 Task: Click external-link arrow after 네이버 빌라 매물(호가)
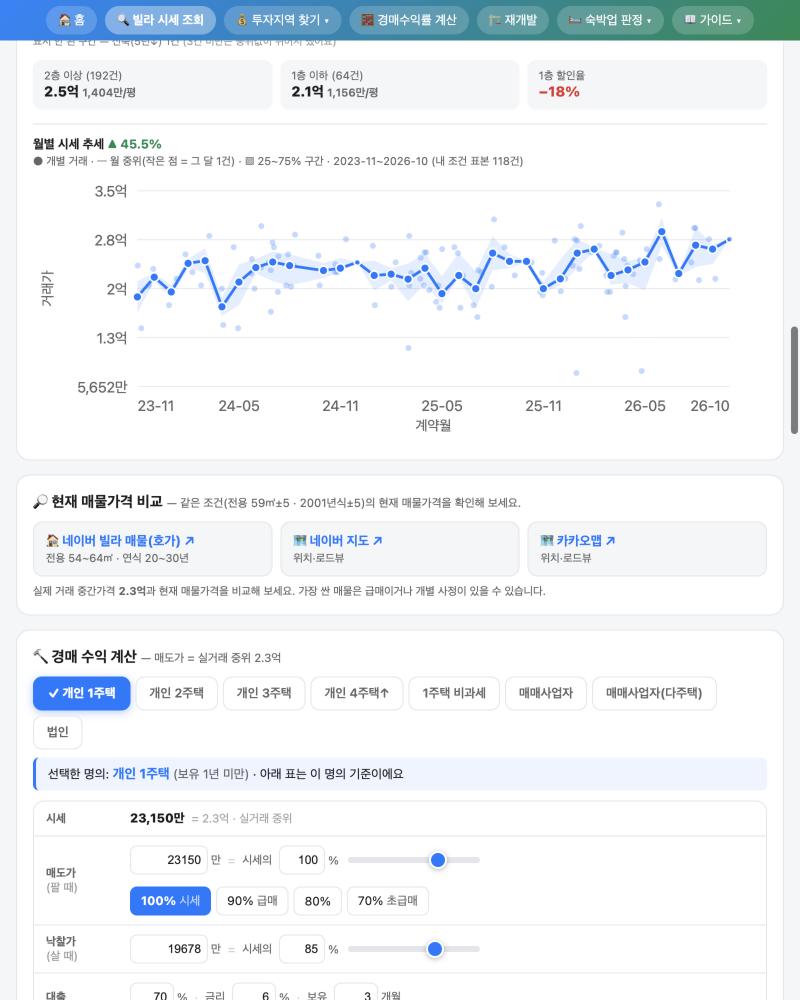(189, 540)
